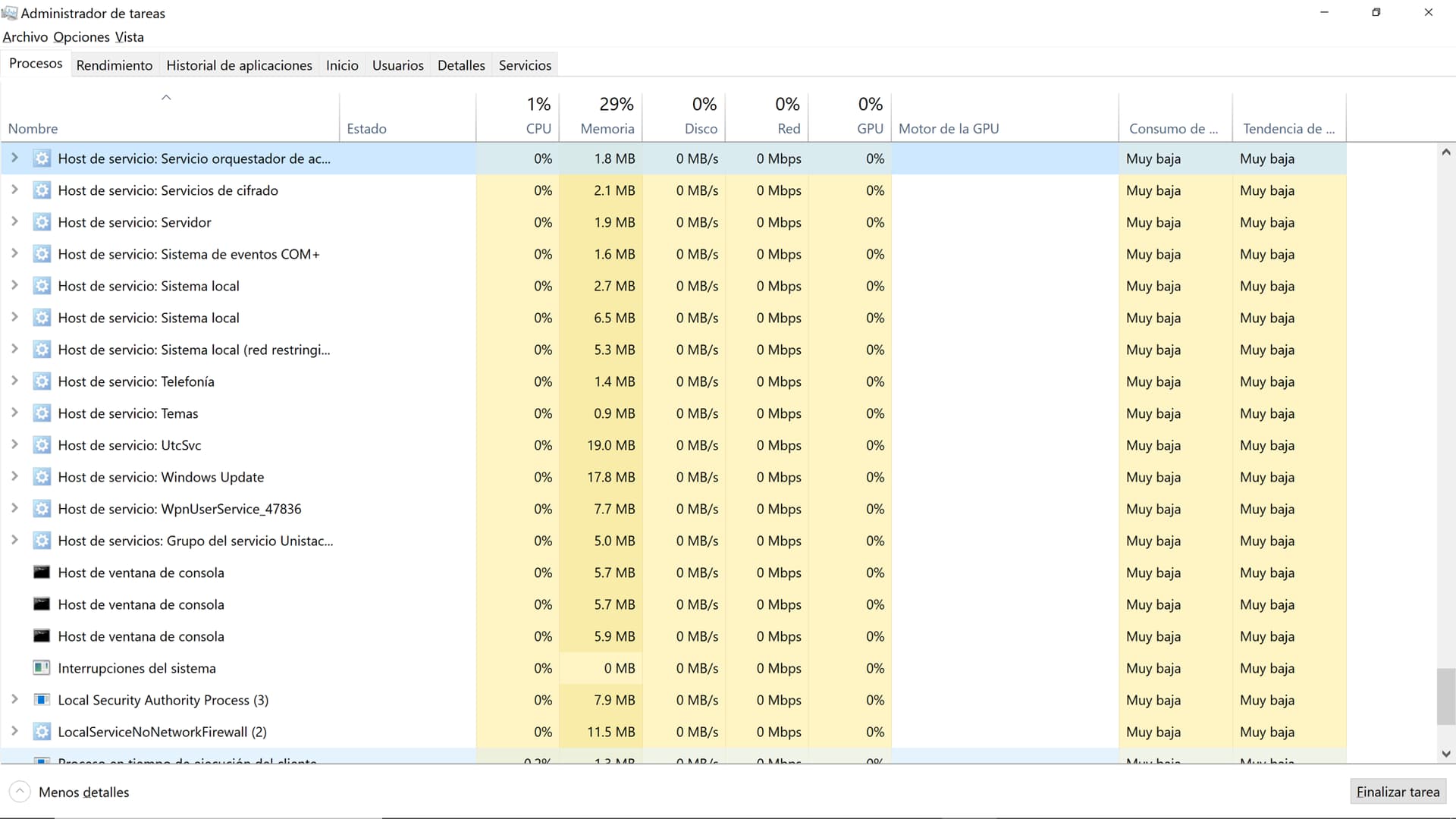Select the 19.0 MB memory cell
The width and height of the screenshot is (1456, 819).
(601, 445)
